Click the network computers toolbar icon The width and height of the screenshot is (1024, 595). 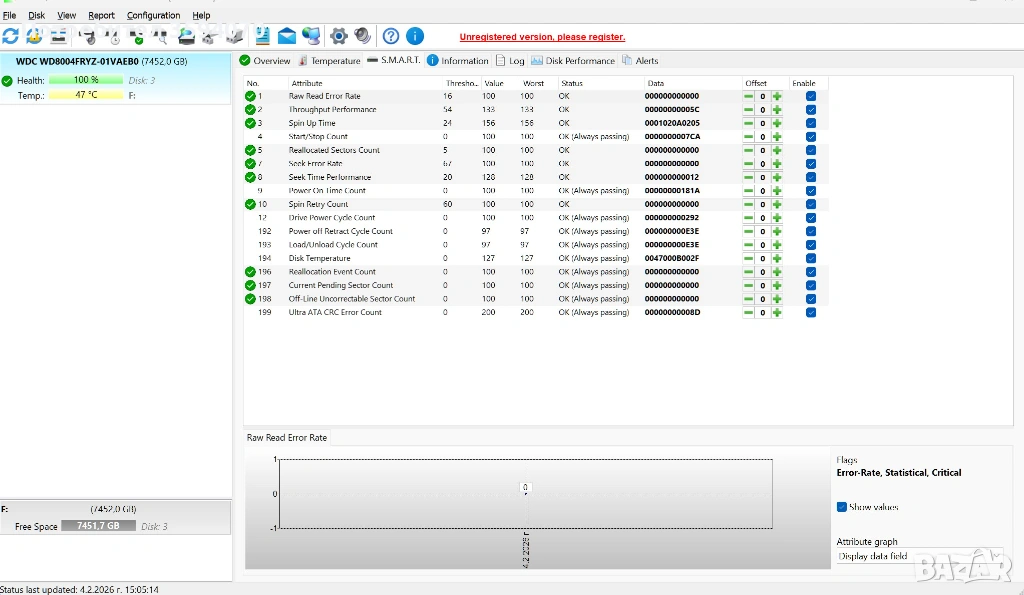click(311, 36)
